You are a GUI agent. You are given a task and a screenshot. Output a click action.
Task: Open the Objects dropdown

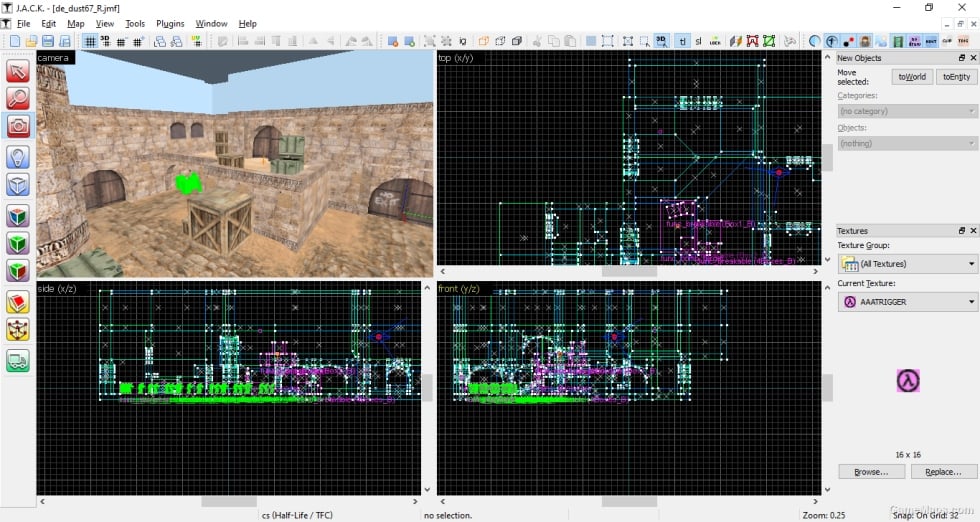click(907, 144)
